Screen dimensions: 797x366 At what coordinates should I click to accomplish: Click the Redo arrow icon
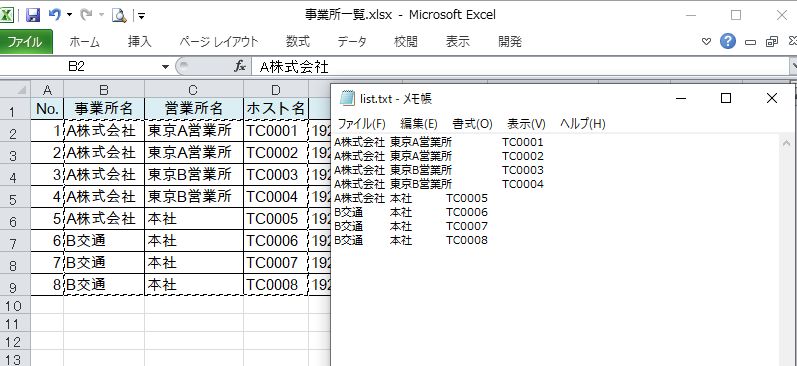coord(86,15)
